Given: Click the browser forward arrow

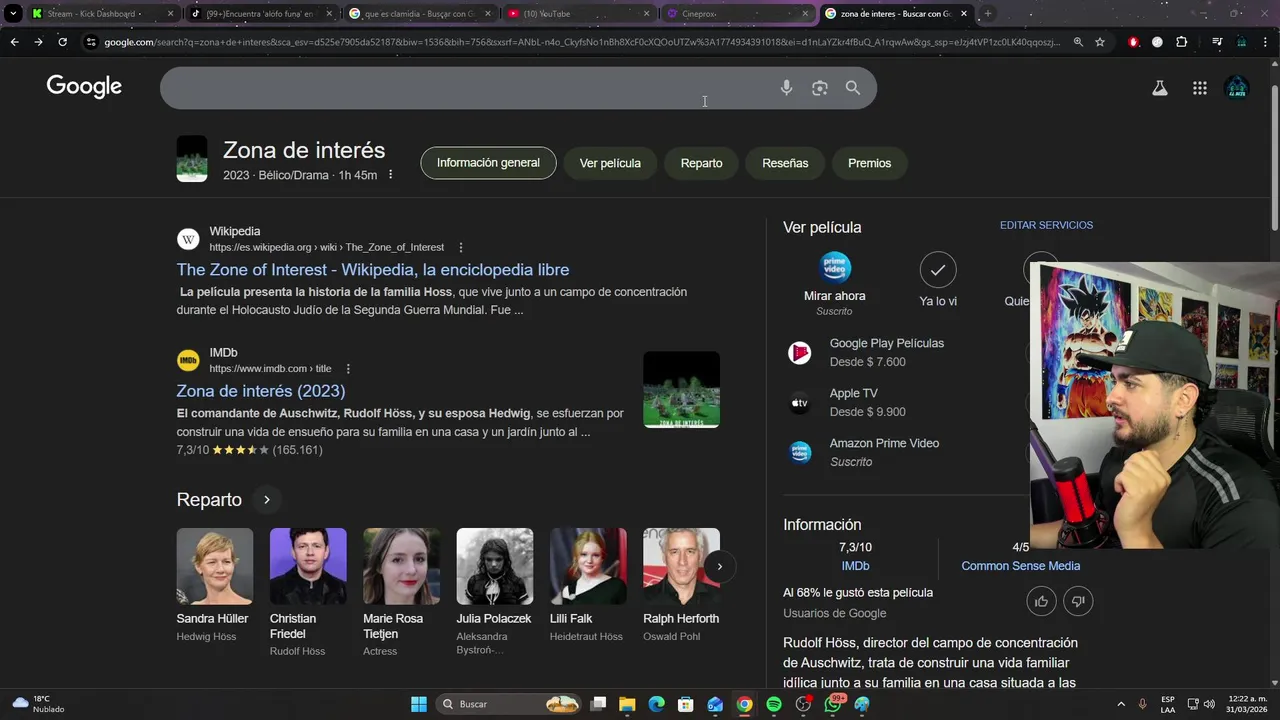Looking at the screenshot, I should coord(38,42).
